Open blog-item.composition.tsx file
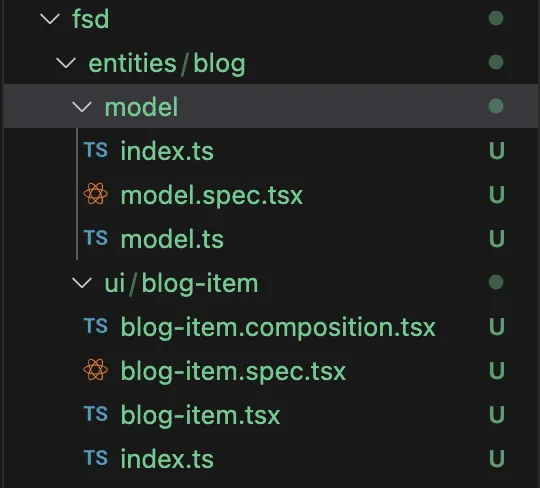 click(x=278, y=328)
